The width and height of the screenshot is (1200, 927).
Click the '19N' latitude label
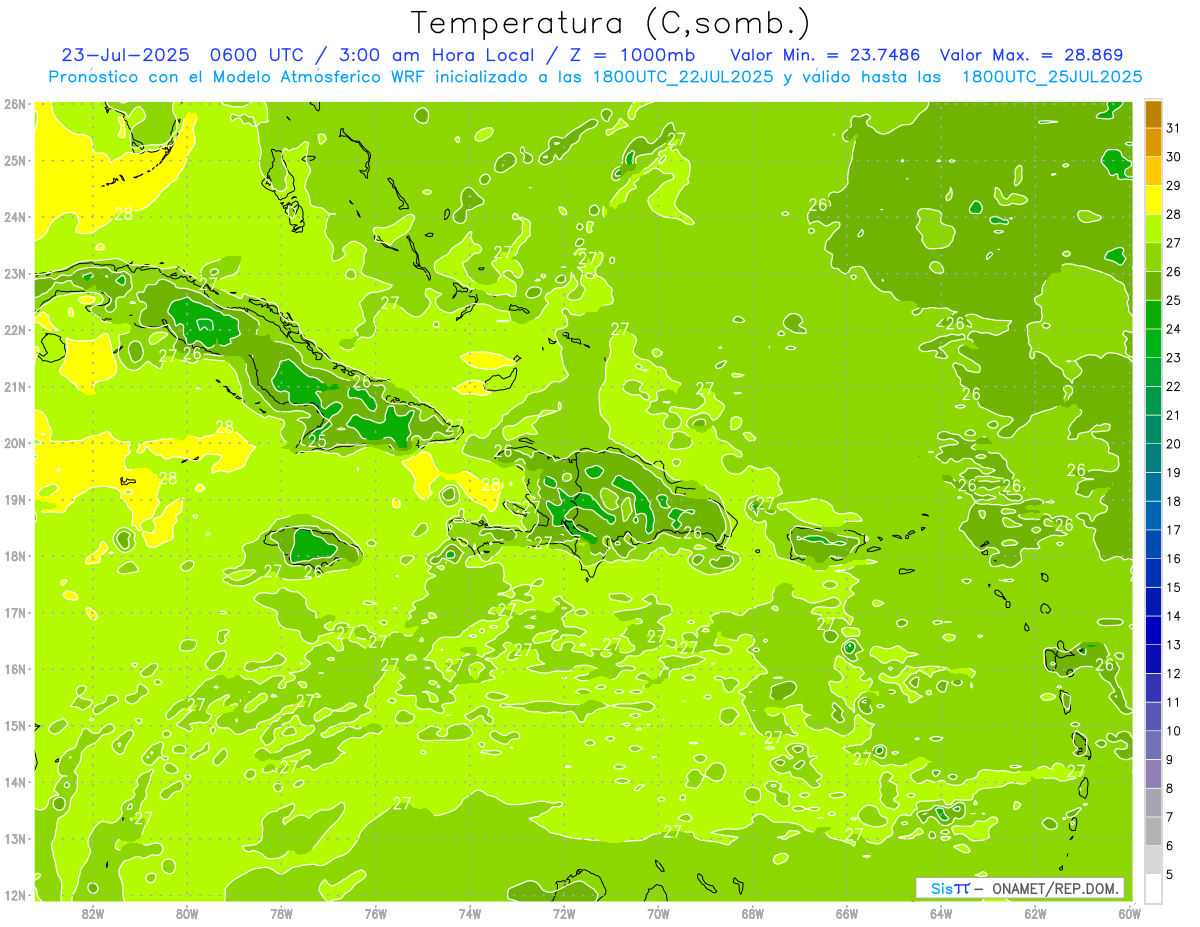pyautogui.click(x=15, y=499)
